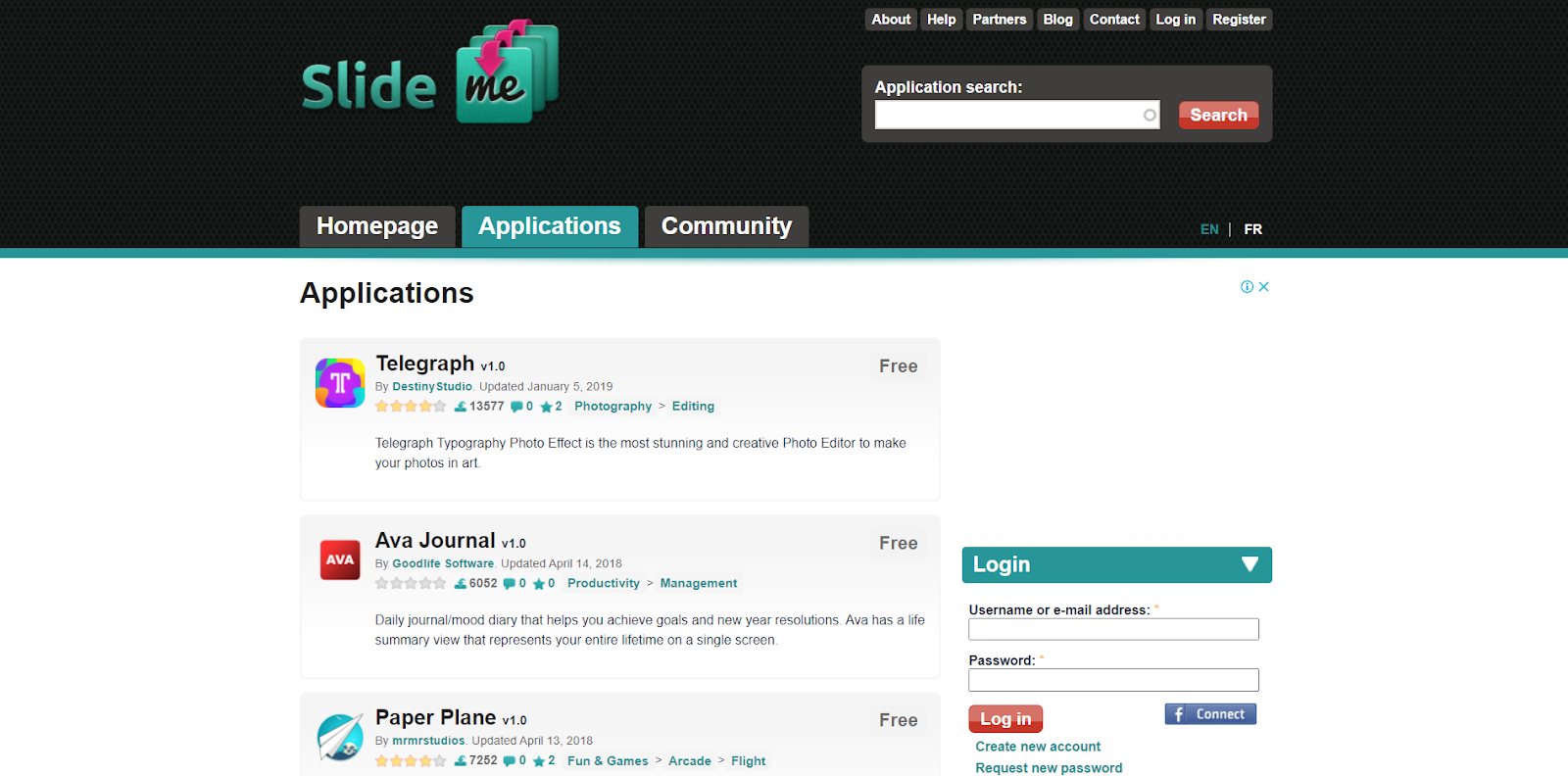Switch to the Homepage tab
This screenshot has height=776, width=1568.
[377, 226]
